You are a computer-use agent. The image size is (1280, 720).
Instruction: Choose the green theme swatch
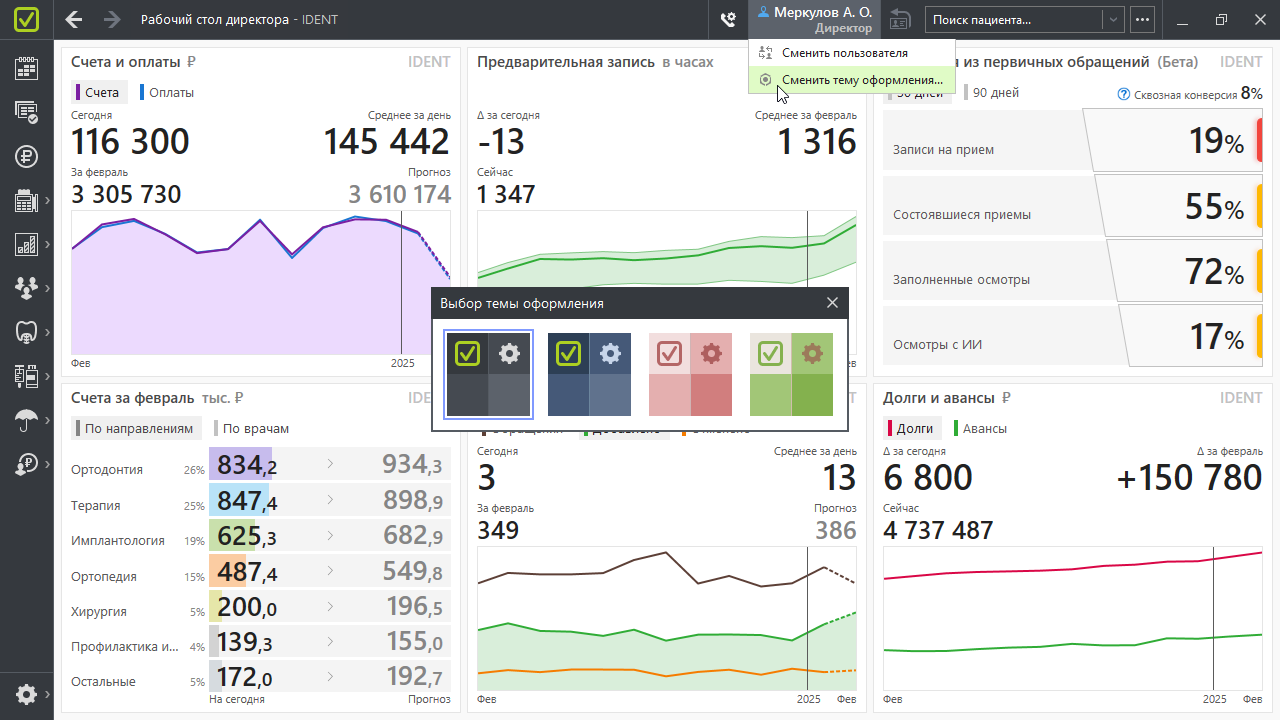pyautogui.click(x=791, y=374)
